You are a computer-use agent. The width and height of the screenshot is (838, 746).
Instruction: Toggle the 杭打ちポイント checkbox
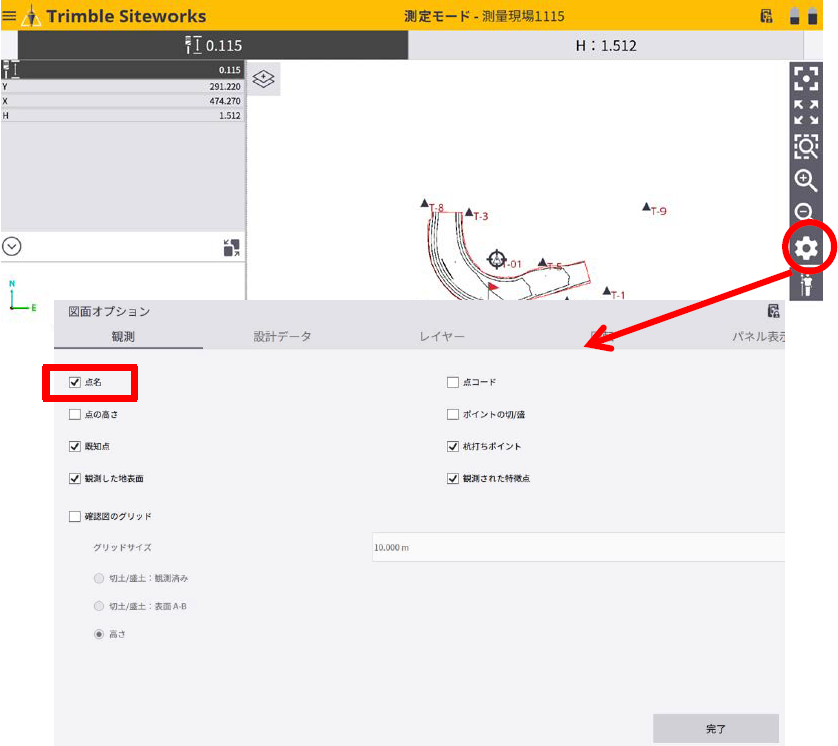pos(453,446)
